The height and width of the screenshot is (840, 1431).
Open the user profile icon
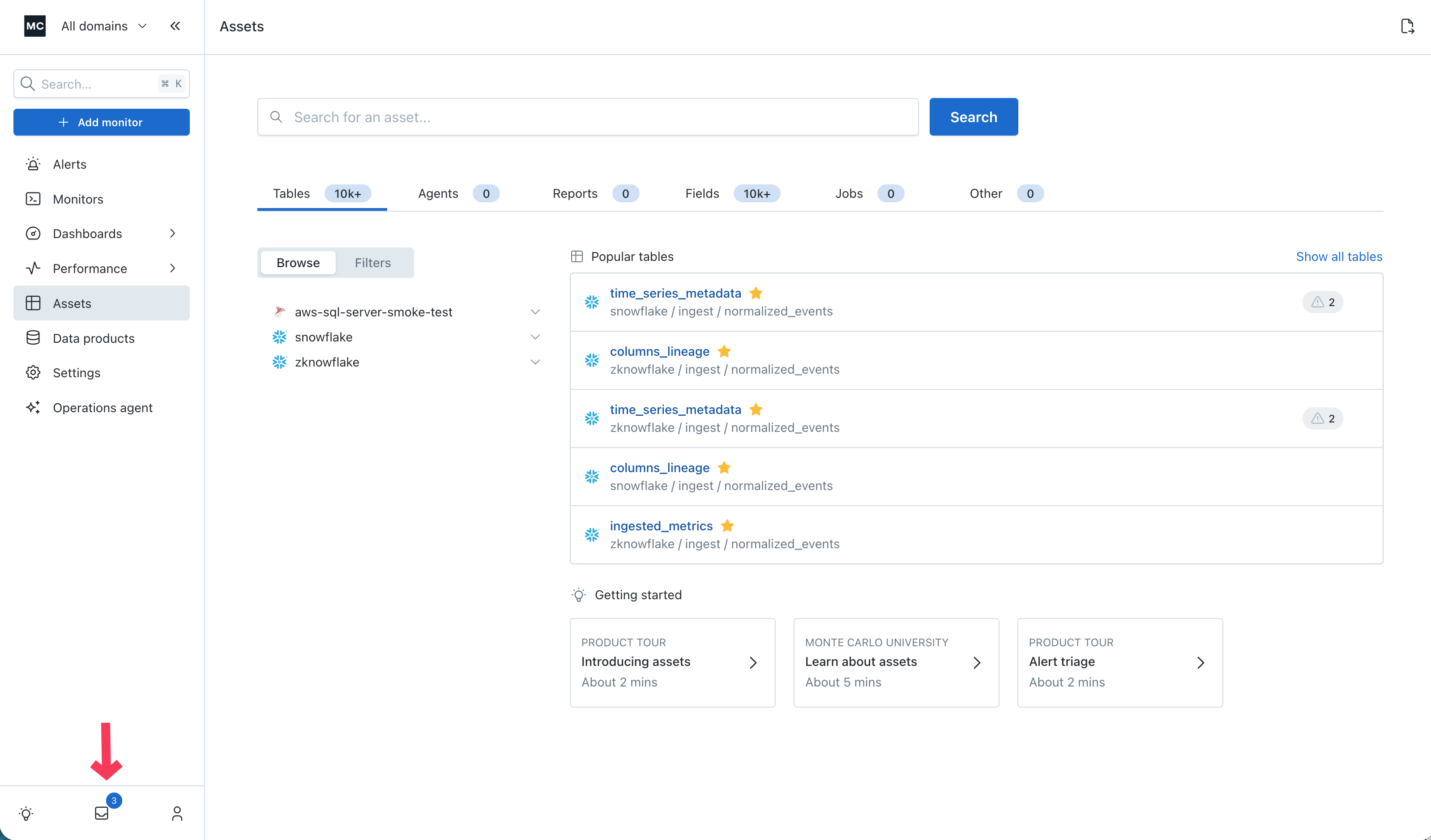tap(177, 813)
